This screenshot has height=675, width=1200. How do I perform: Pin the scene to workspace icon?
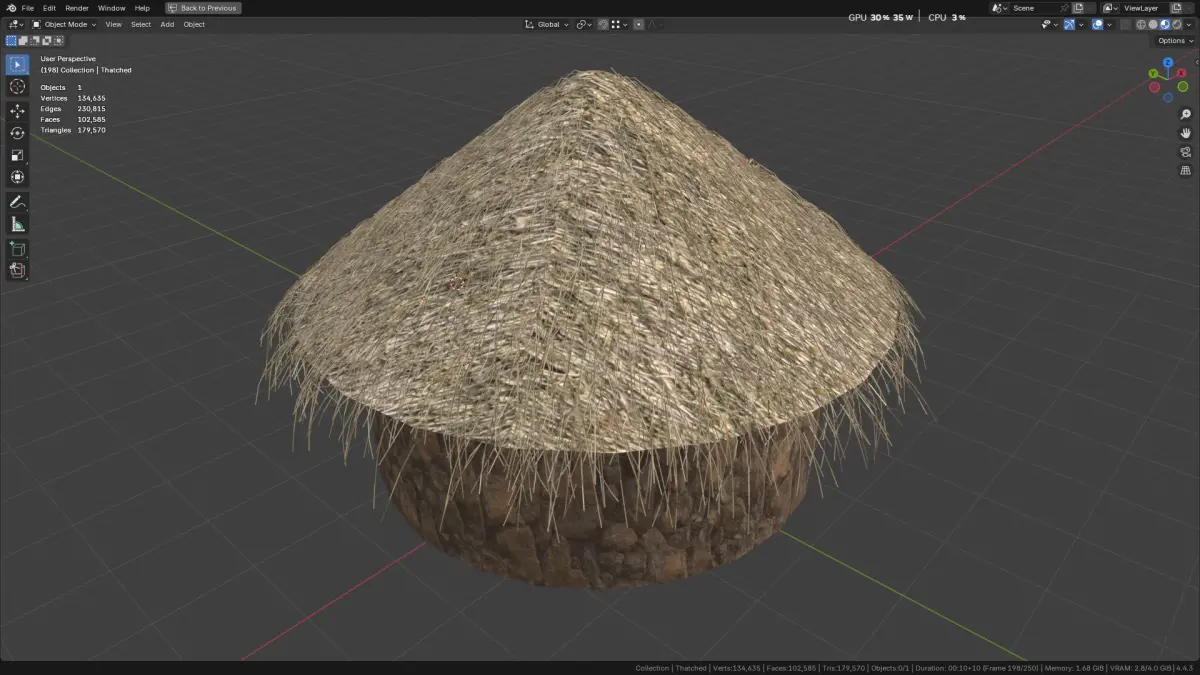[1064, 8]
